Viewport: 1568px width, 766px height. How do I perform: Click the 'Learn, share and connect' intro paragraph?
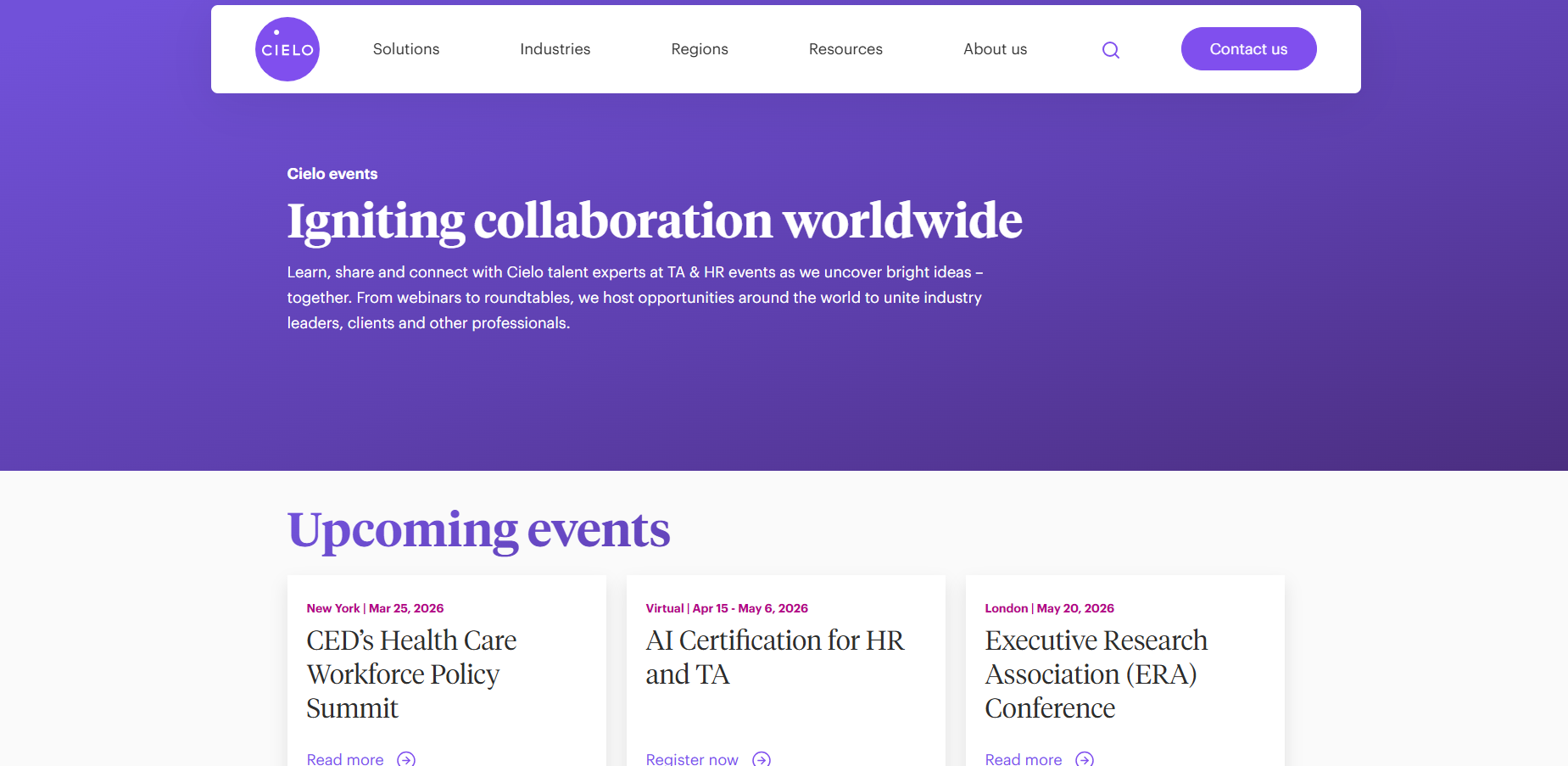[635, 298]
